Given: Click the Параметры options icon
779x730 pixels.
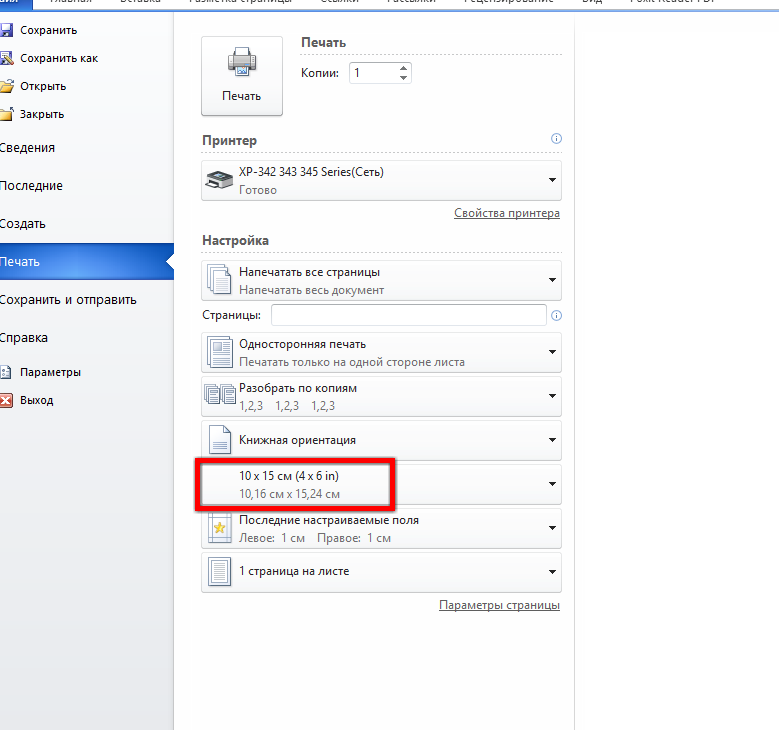Looking at the screenshot, I should (6, 372).
